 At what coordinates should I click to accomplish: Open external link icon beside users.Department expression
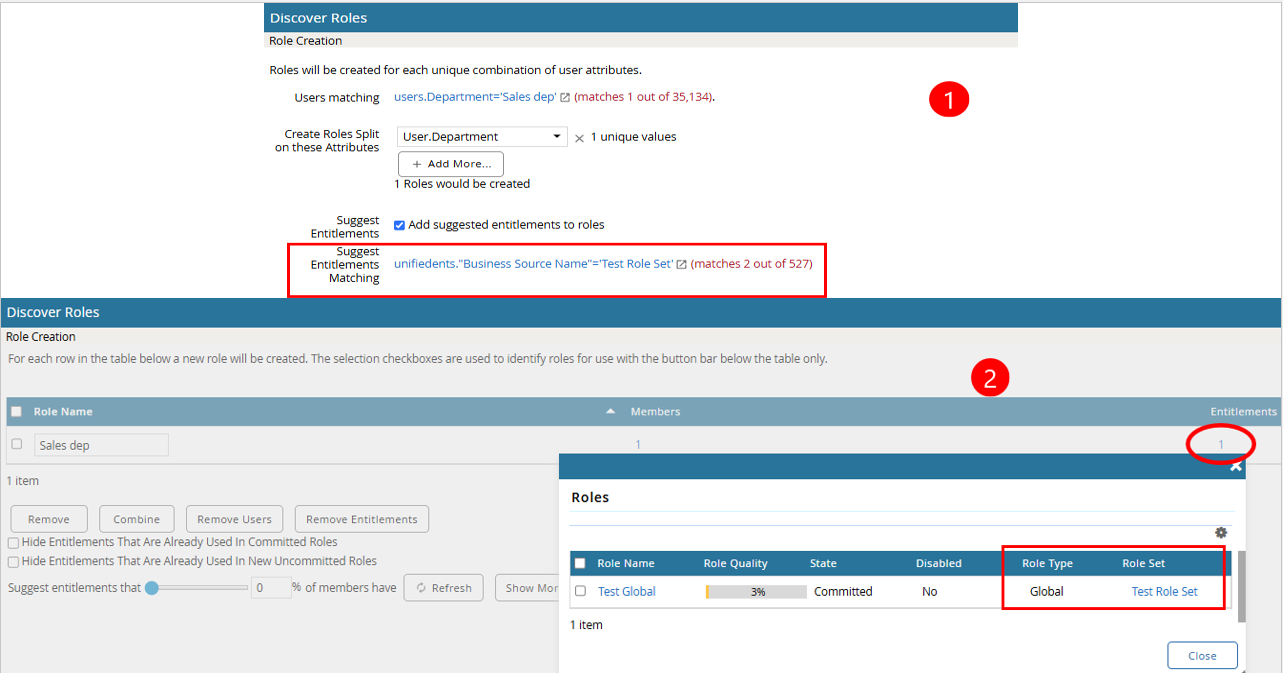(x=565, y=98)
